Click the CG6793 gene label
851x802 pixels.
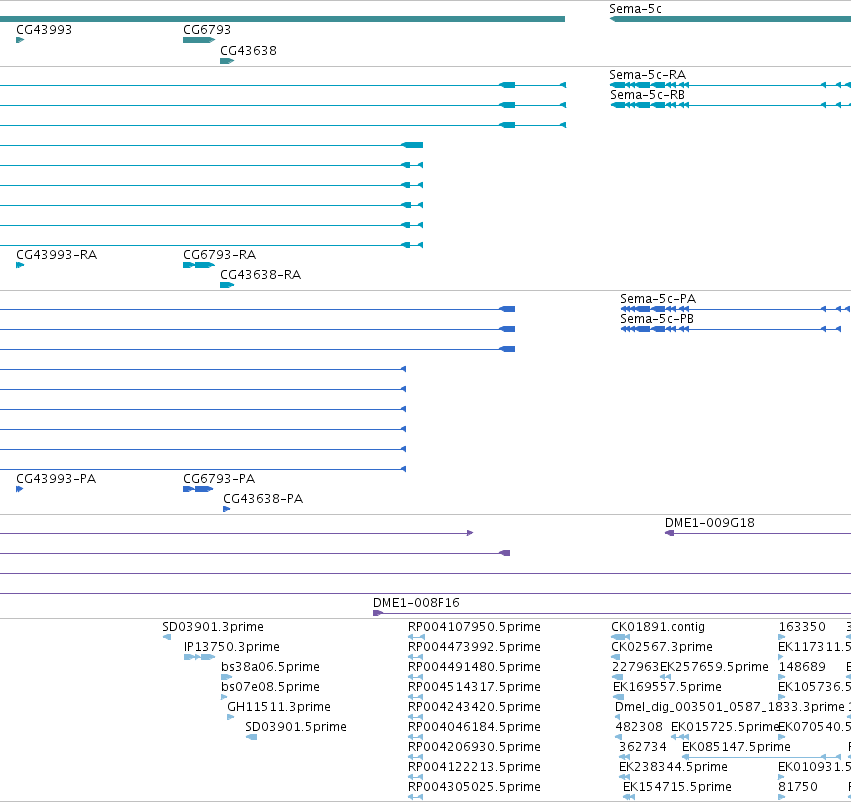pyautogui.click(x=207, y=30)
